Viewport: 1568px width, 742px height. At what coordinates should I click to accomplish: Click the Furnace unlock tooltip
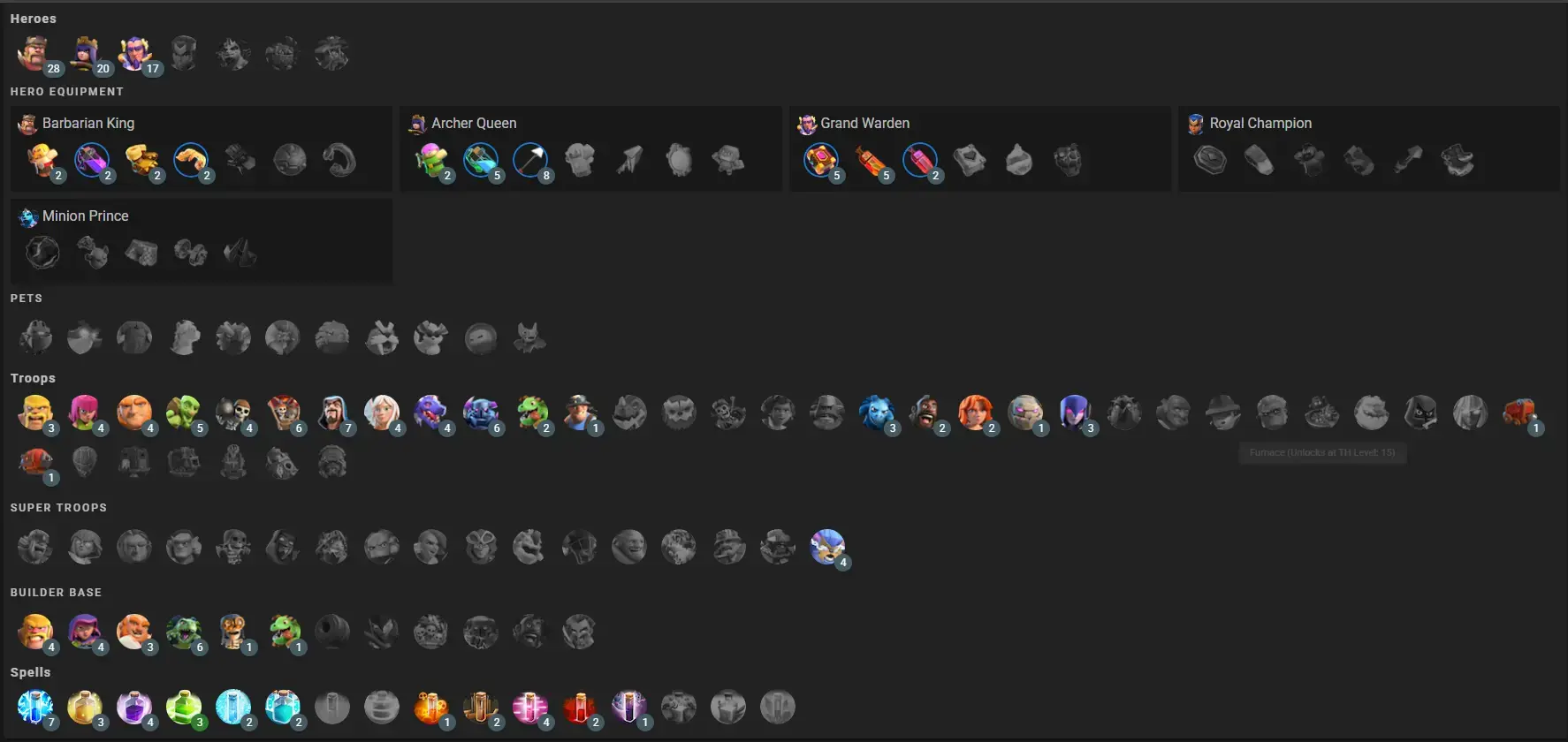click(1322, 452)
